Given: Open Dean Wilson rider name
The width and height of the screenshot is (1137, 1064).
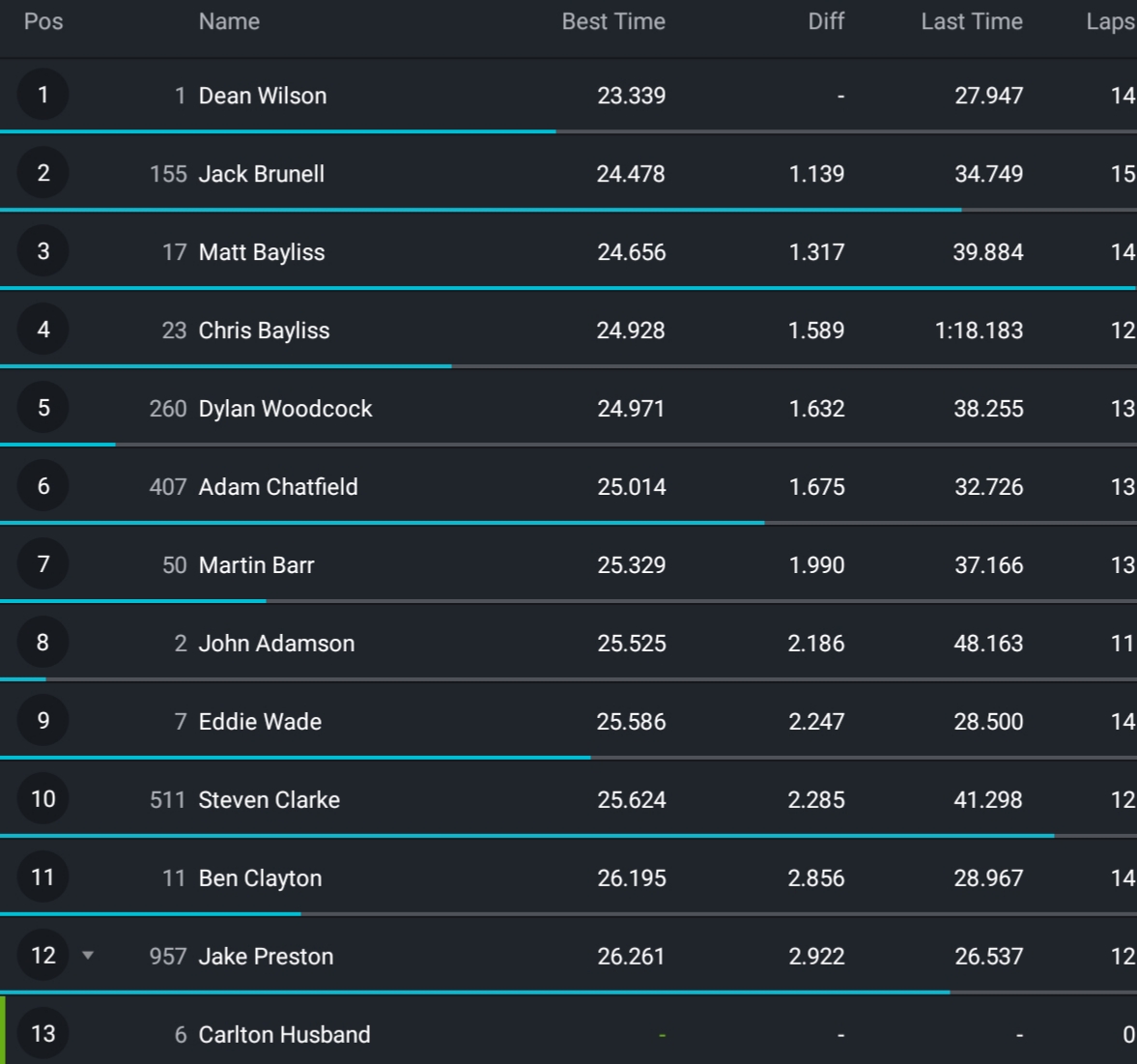Looking at the screenshot, I should [x=263, y=96].
